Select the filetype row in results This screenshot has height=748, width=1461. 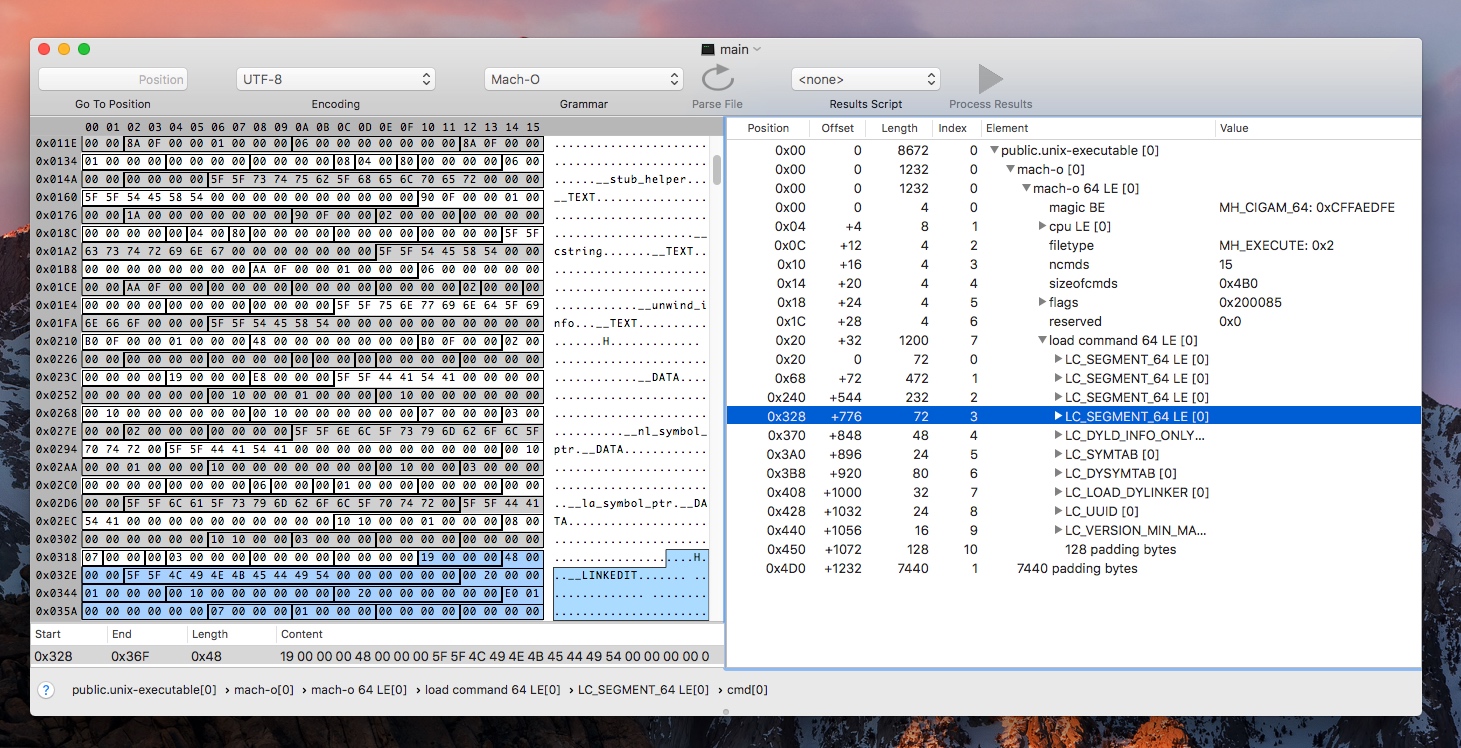[x=1071, y=246]
